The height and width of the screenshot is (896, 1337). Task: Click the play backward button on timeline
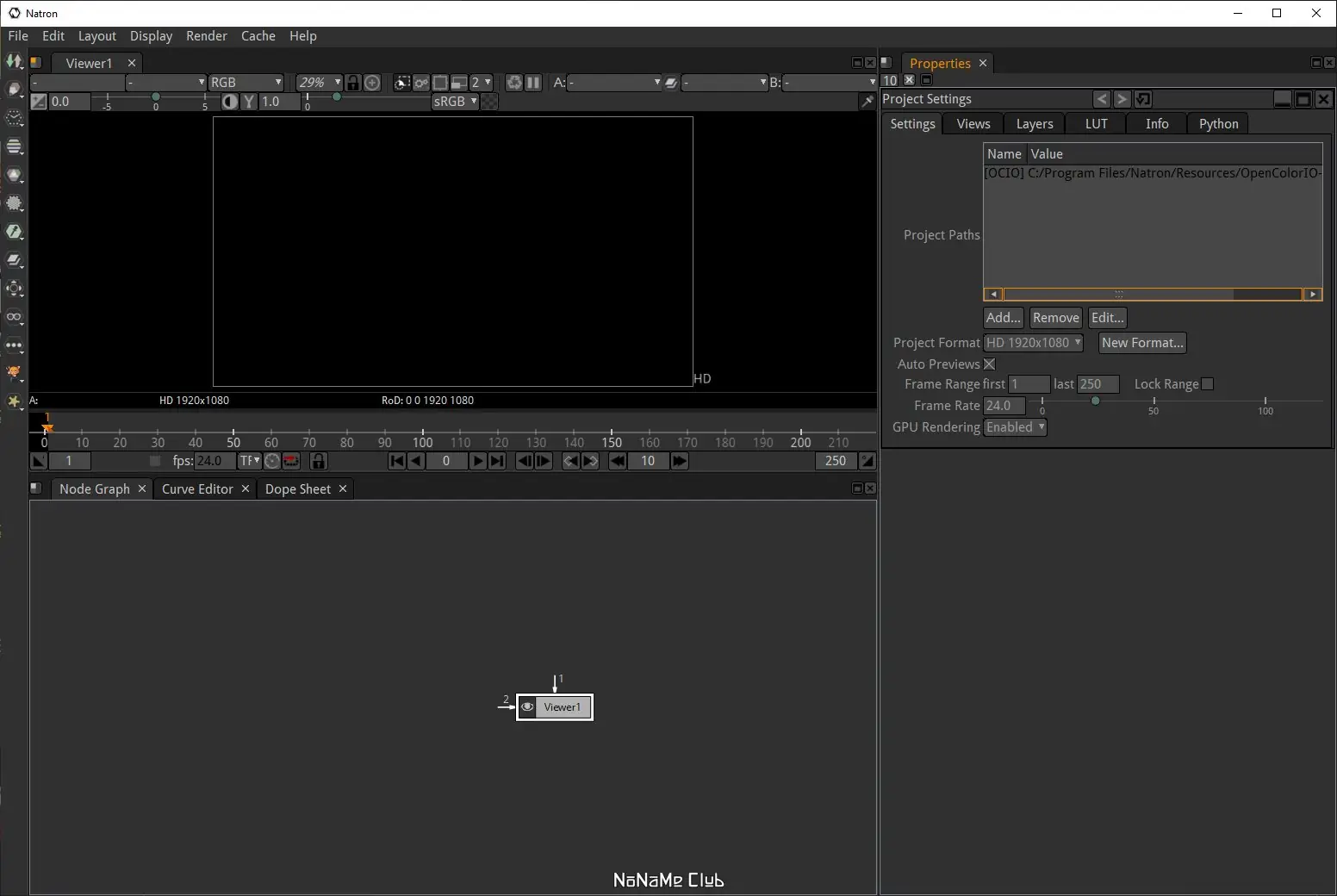tap(416, 461)
